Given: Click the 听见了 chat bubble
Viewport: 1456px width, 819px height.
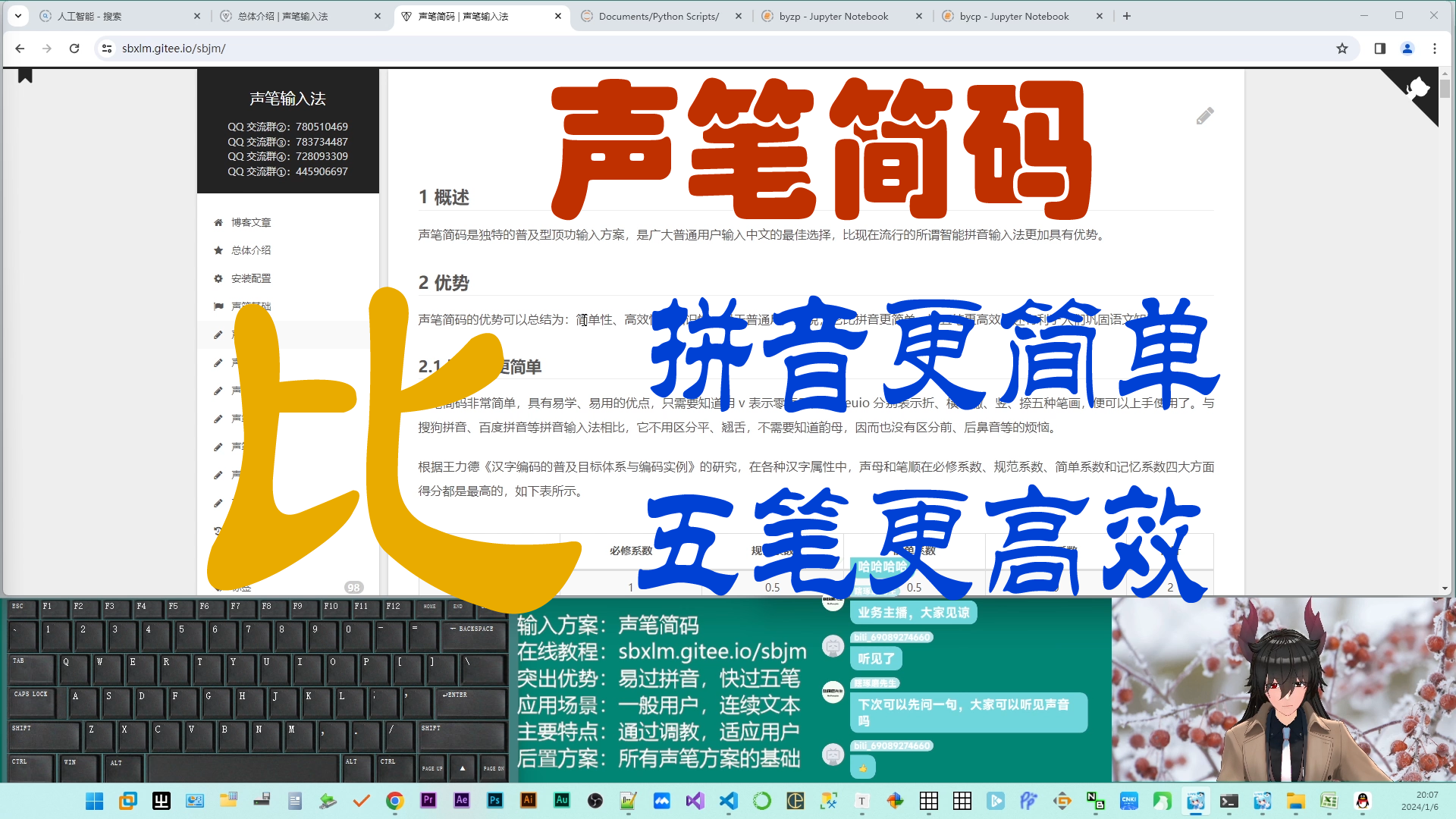Looking at the screenshot, I should (x=876, y=659).
